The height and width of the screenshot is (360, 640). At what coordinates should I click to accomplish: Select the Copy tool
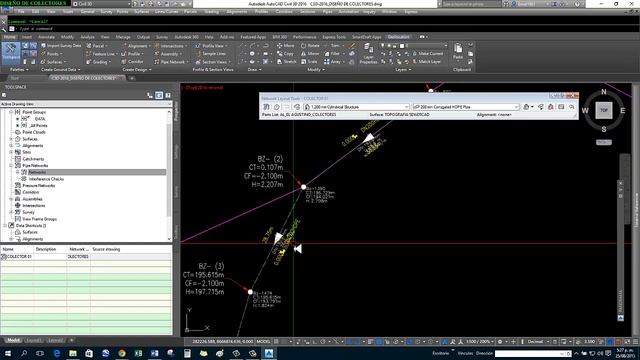[x=285, y=54]
